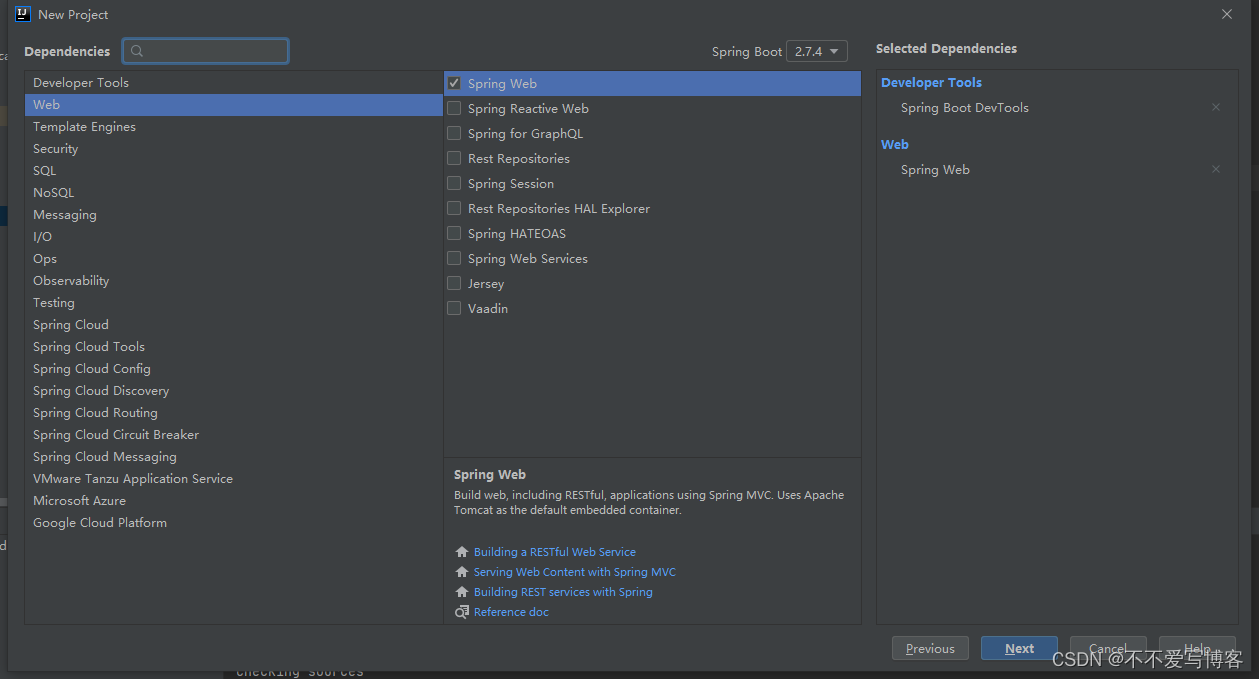The height and width of the screenshot is (679, 1259).
Task: Click home icon beside Building REST services link
Action: pyautogui.click(x=461, y=592)
